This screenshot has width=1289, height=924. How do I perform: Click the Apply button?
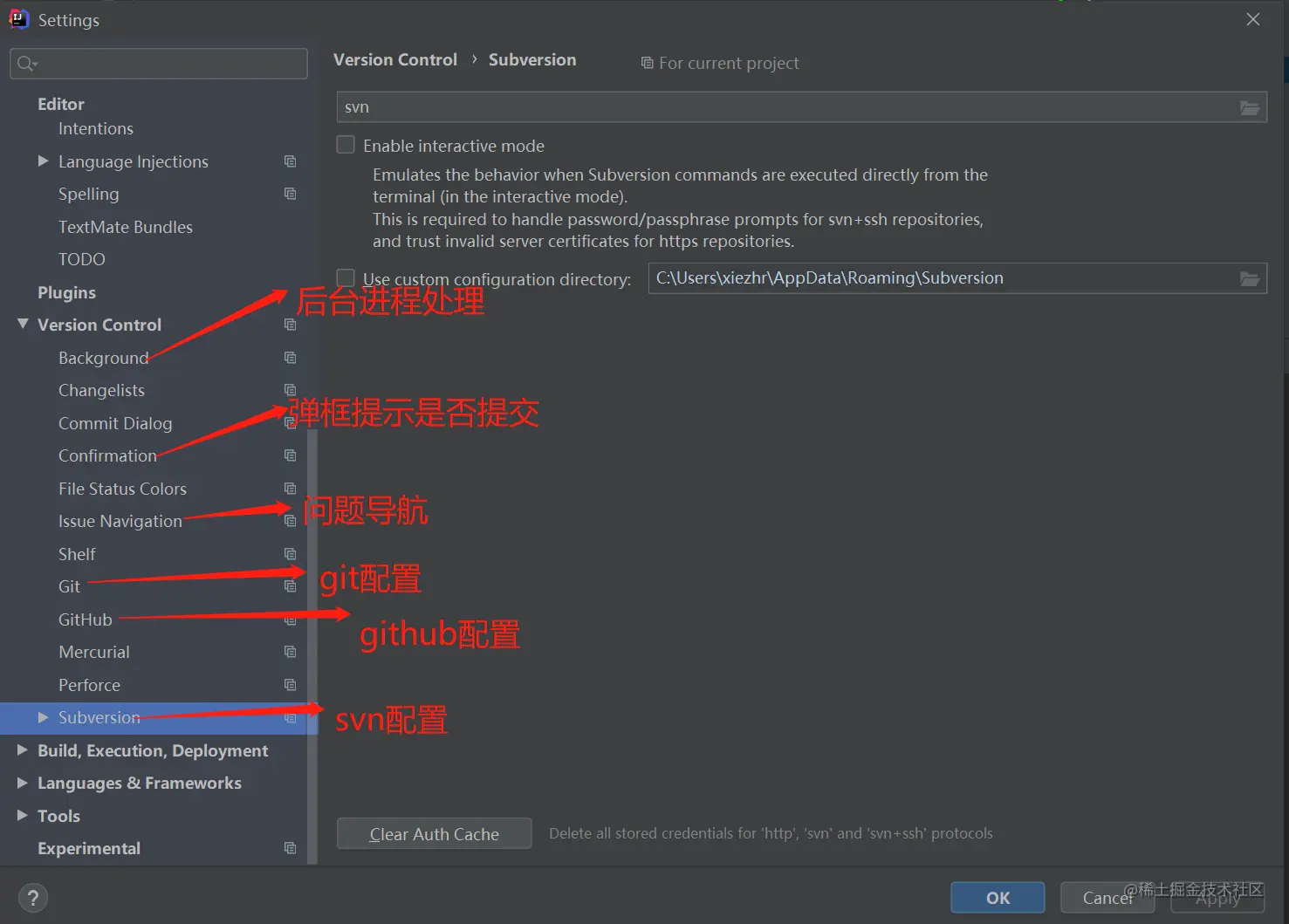[1217, 897]
